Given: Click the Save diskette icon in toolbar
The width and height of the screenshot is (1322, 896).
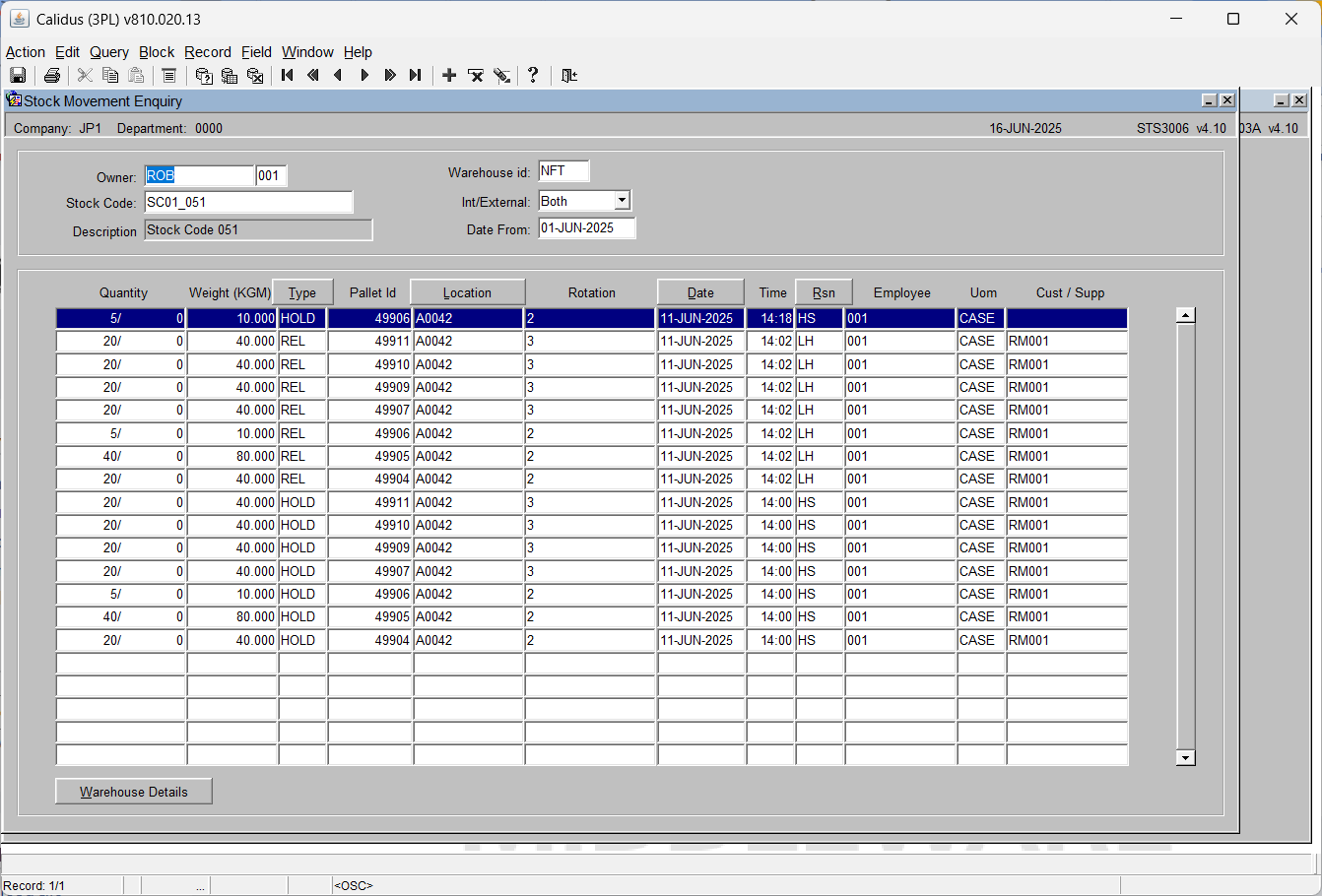Looking at the screenshot, I should point(18,76).
